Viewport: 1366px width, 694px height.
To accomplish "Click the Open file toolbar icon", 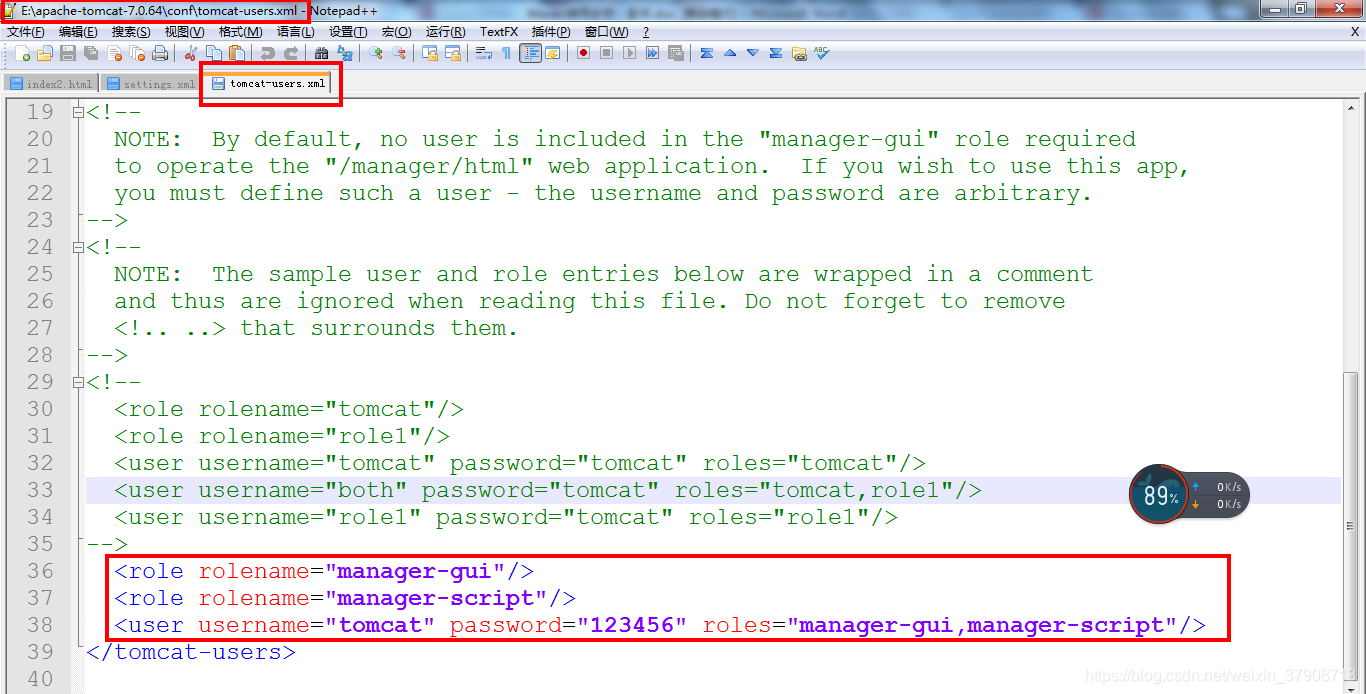I will 44,53.
